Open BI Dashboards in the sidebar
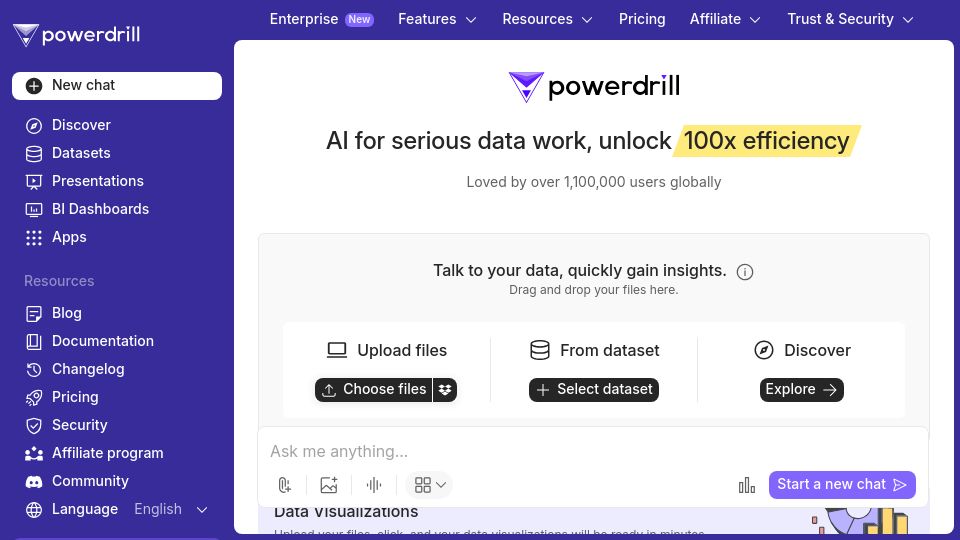 [100, 209]
